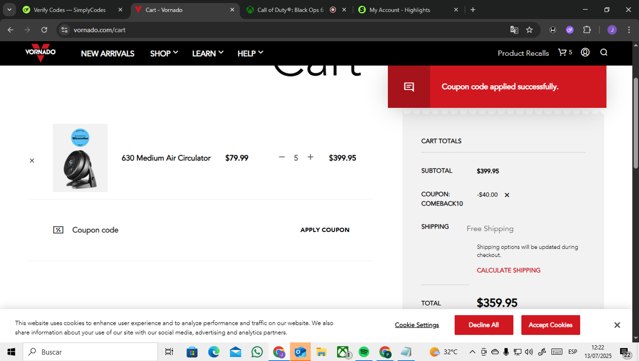
Task: Open the NEW ARRIVALS menu item
Action: [107, 53]
